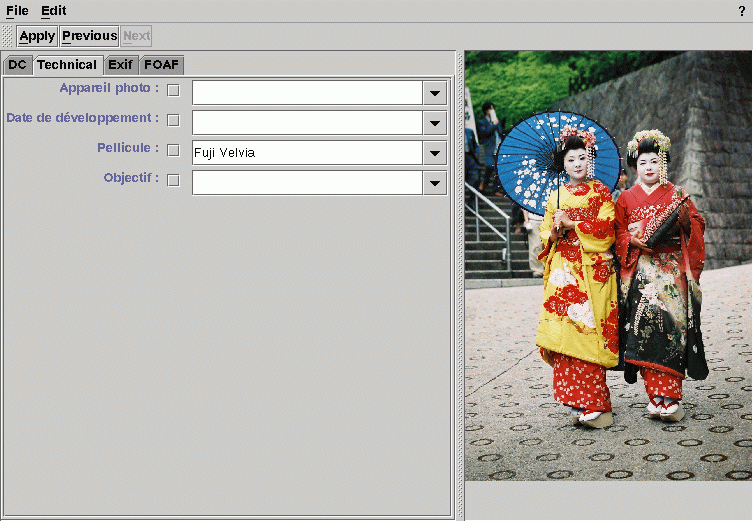The height and width of the screenshot is (521, 753).
Task: Click the question mark help icon
Action: (x=741, y=11)
